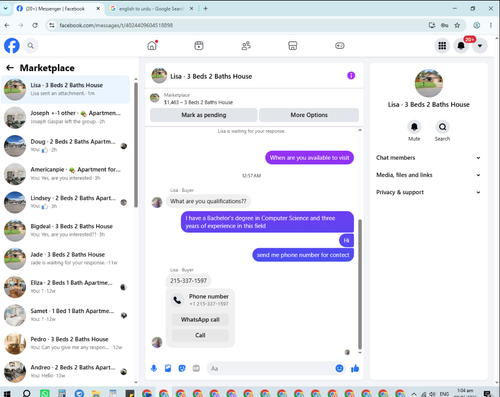Open Joseph +1 other Apartment chat
Screen dimensions: 500x397
click(66, 117)
